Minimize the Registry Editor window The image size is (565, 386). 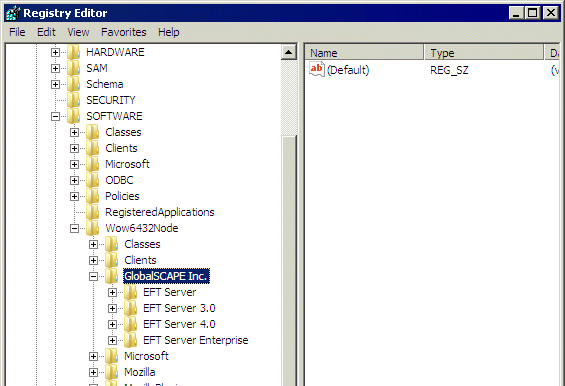(516, 13)
